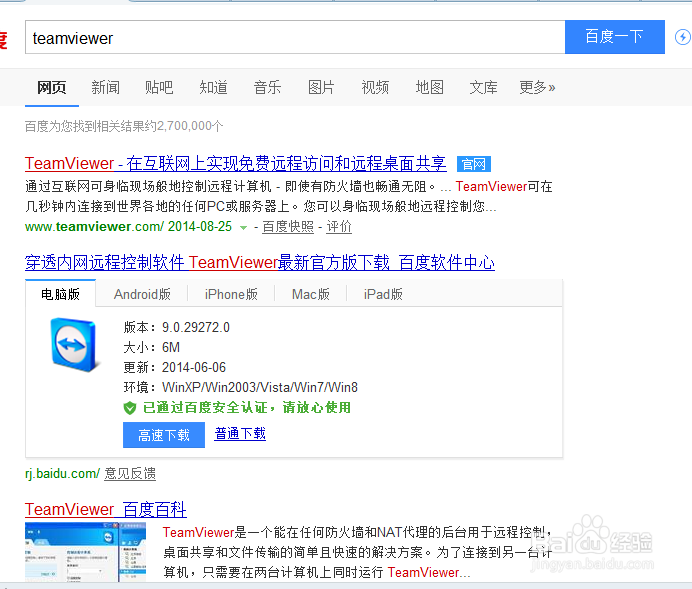Click the TeamViewer blue app icon
Screen dimensions: 692x589
tap(74, 345)
